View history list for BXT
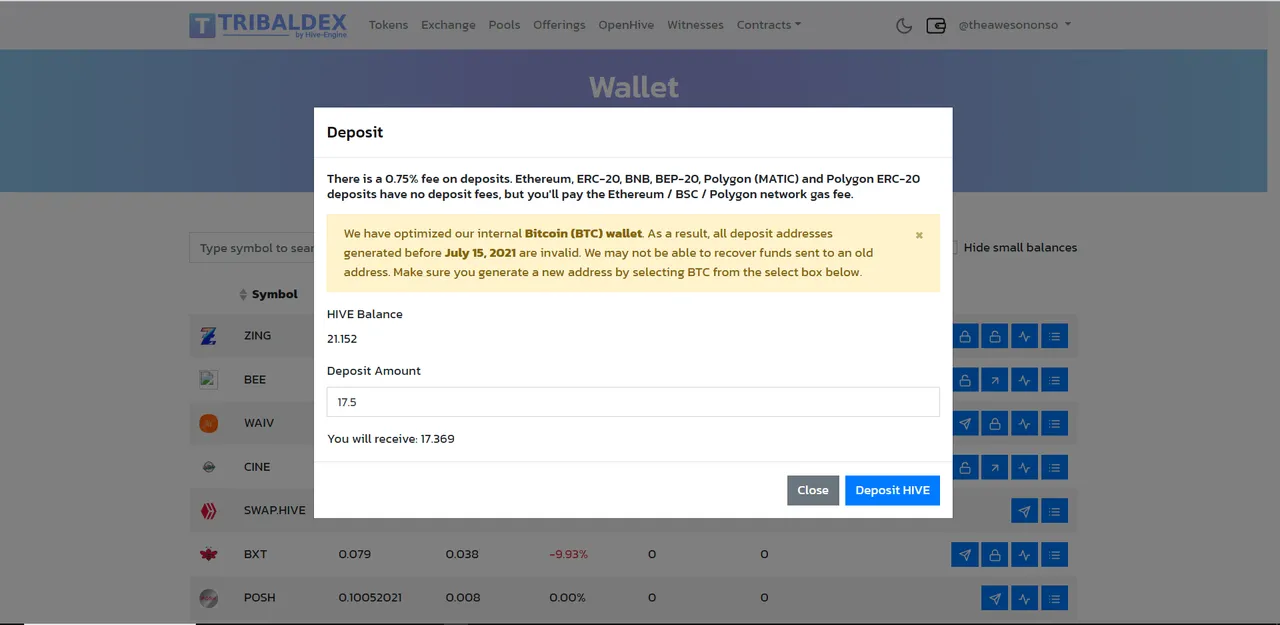The image size is (1280, 625). point(1054,554)
